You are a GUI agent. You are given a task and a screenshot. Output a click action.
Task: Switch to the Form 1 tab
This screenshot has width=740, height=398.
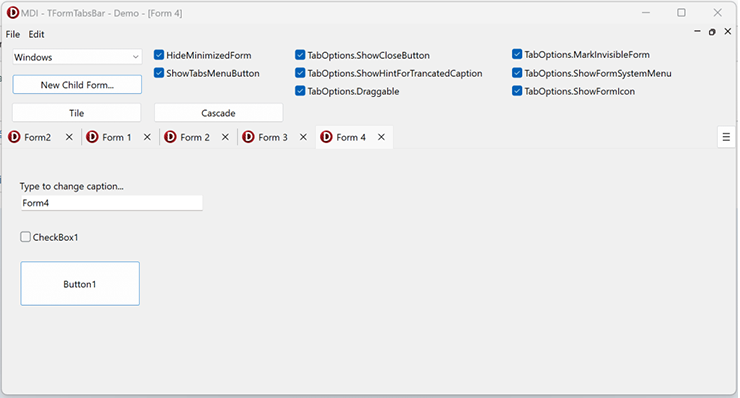tap(117, 137)
